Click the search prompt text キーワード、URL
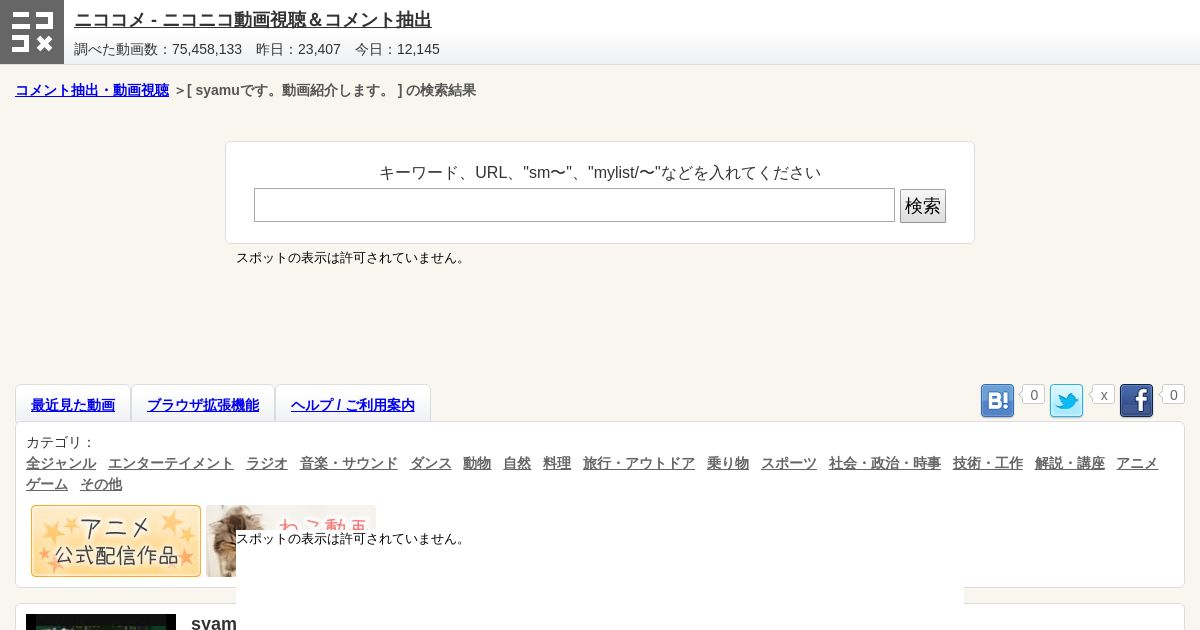Image resolution: width=1200 pixels, height=630 pixels. 600,172
